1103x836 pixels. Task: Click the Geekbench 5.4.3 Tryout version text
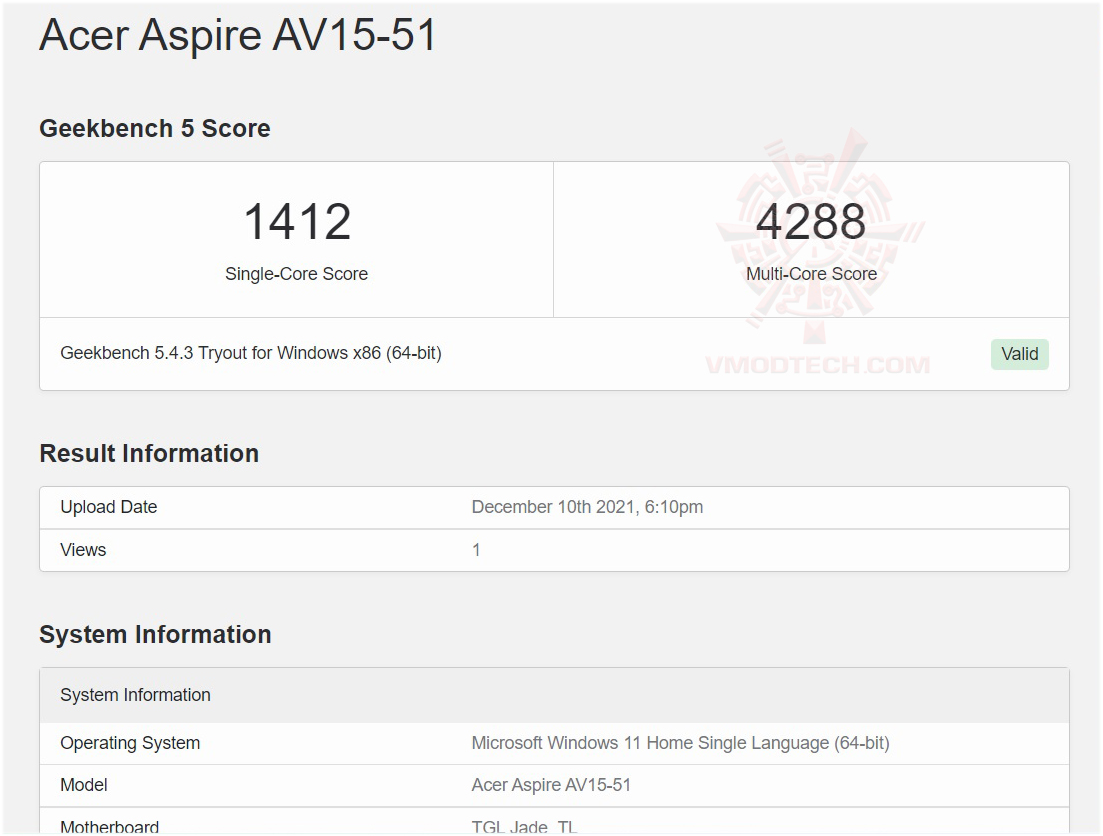(x=251, y=353)
